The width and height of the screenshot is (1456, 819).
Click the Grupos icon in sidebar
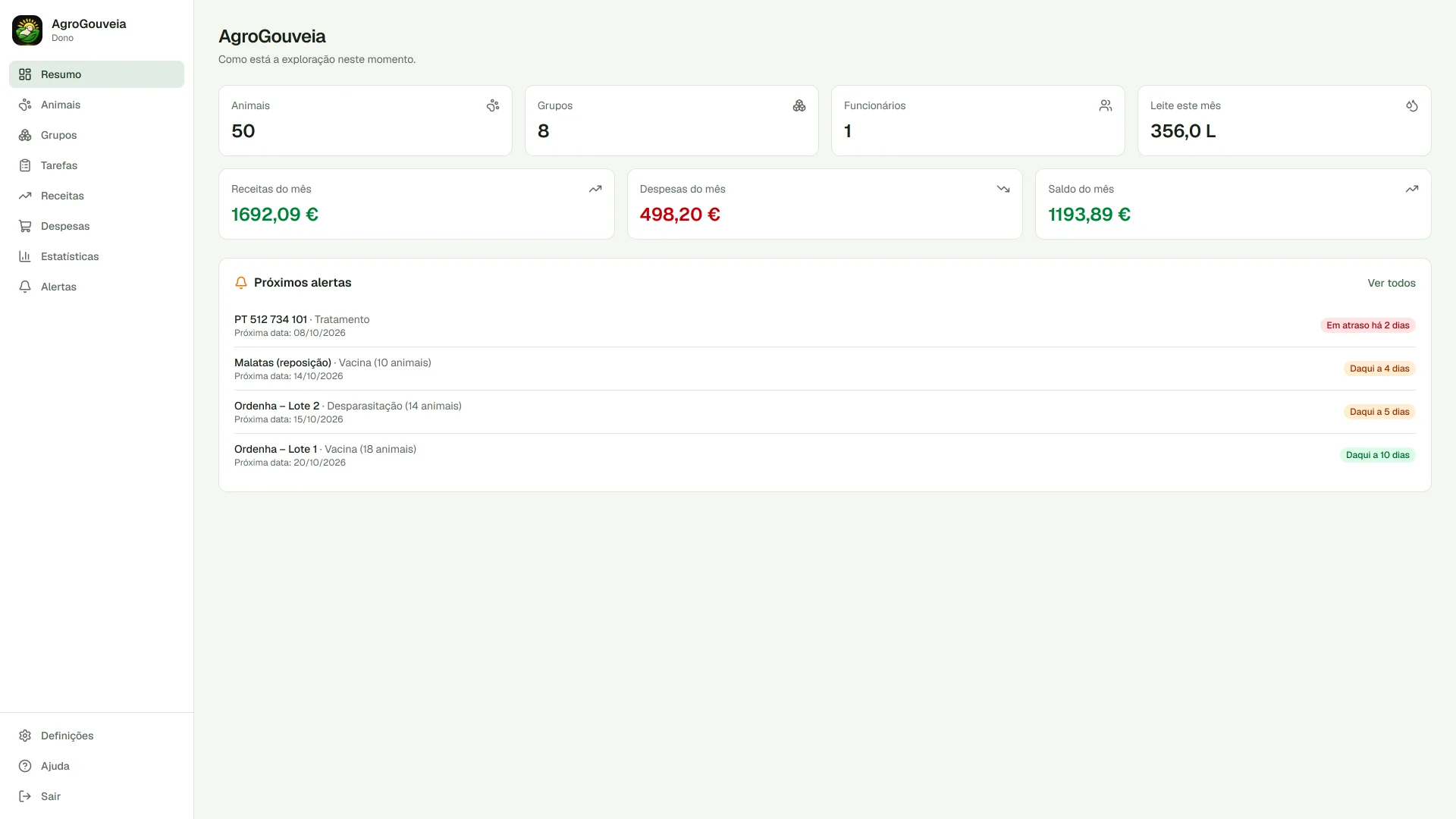pos(25,135)
